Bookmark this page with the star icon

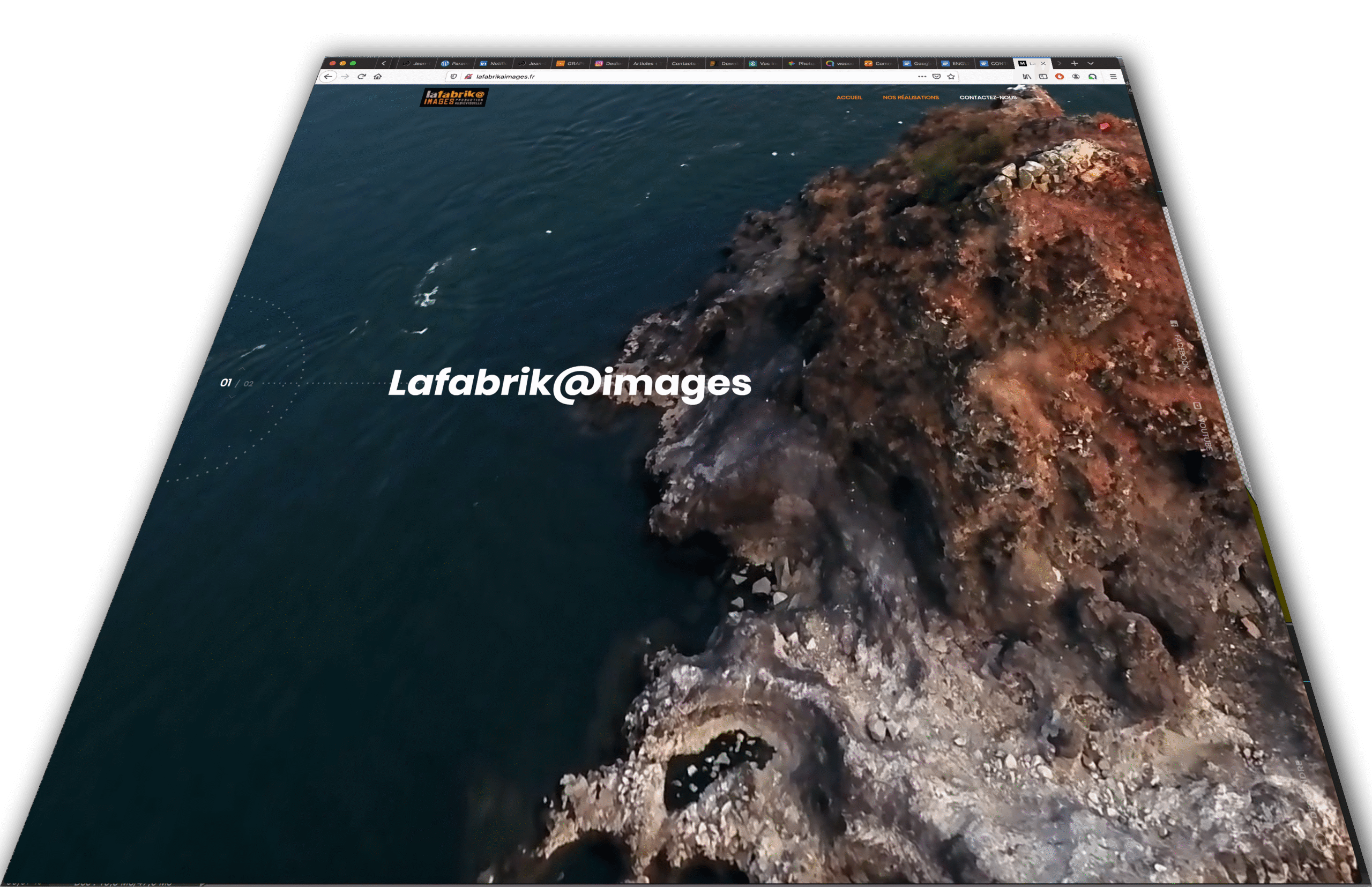(x=951, y=76)
